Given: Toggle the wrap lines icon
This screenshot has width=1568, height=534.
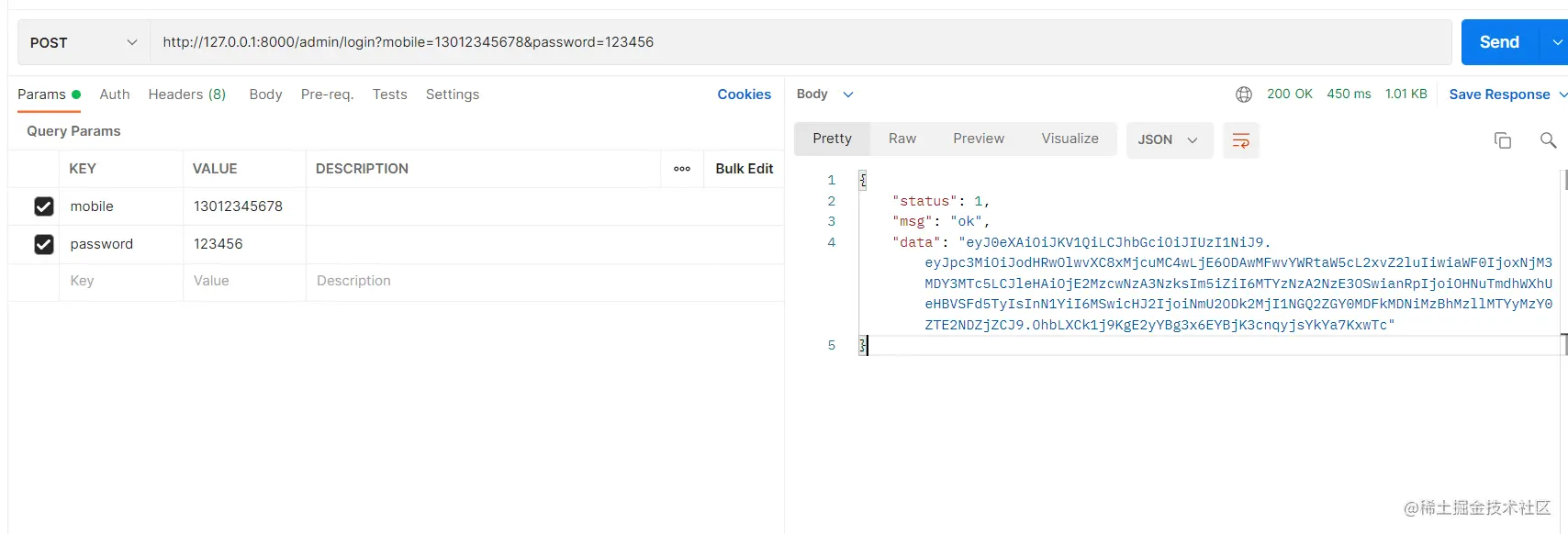Looking at the screenshot, I should pos(1241,140).
